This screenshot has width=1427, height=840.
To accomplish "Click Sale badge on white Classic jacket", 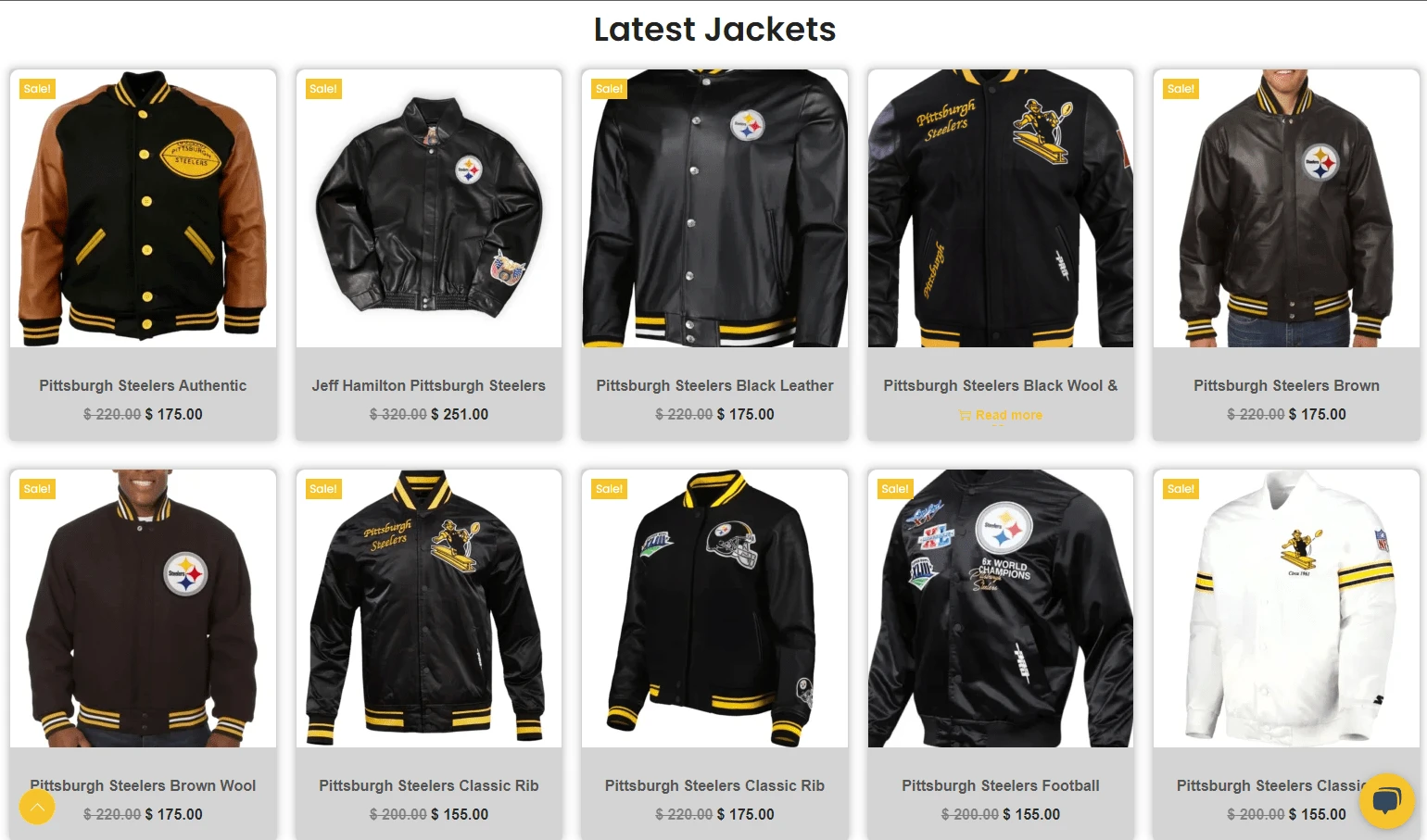I will click(1181, 489).
